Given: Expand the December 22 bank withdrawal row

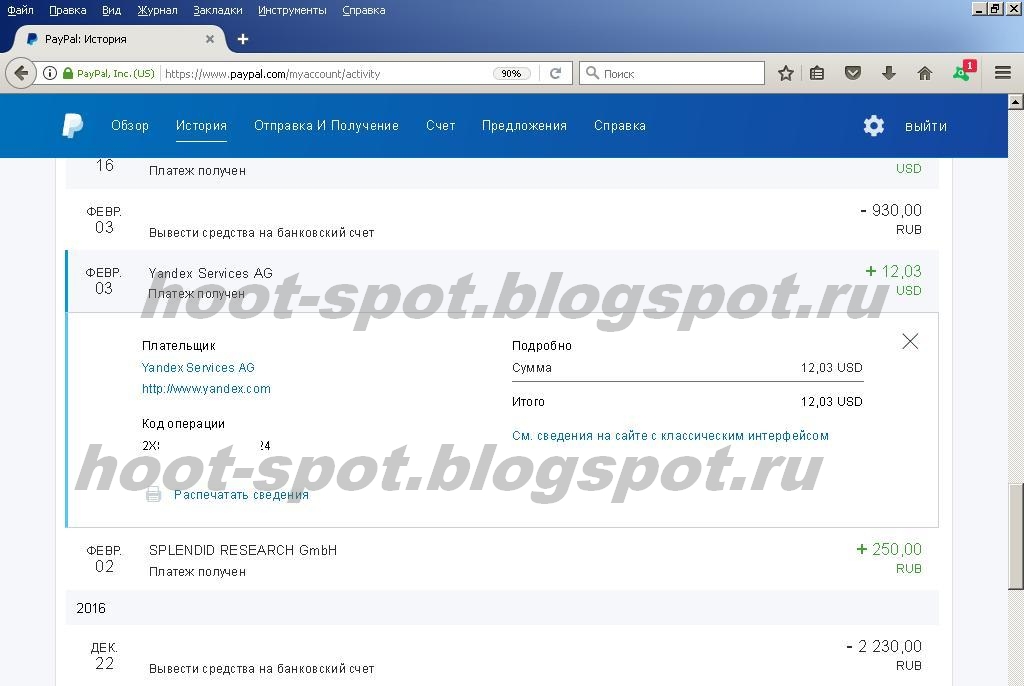Looking at the screenshot, I should 502,656.
